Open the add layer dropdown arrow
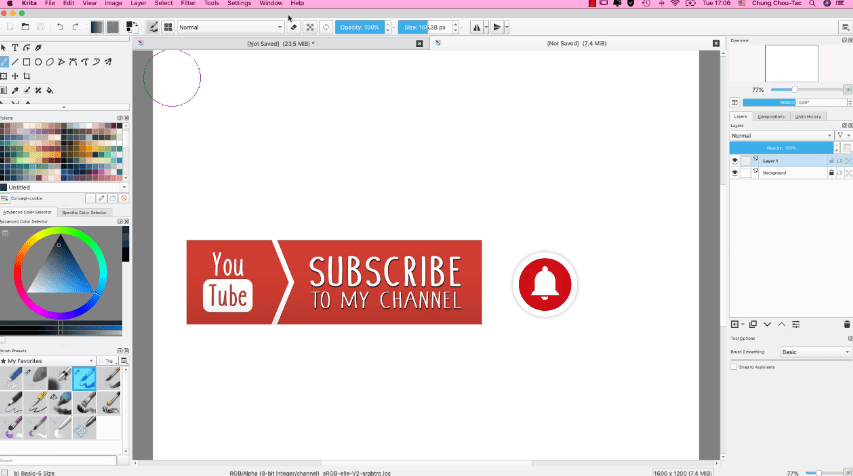 pyautogui.click(x=743, y=324)
